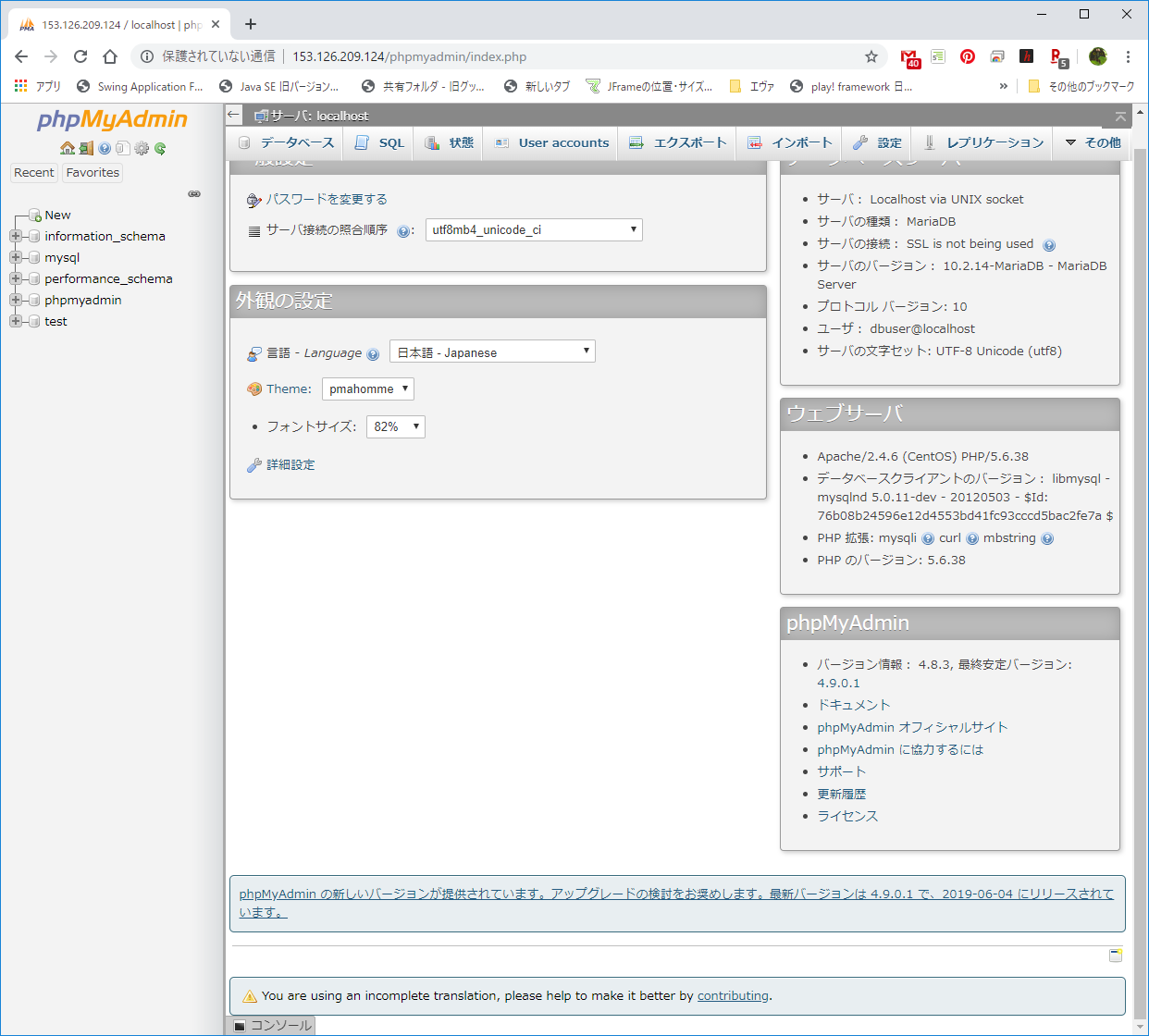Screen dimensions: 1149x1036
Task: Open the コンソール console bar
Action: (272, 1025)
